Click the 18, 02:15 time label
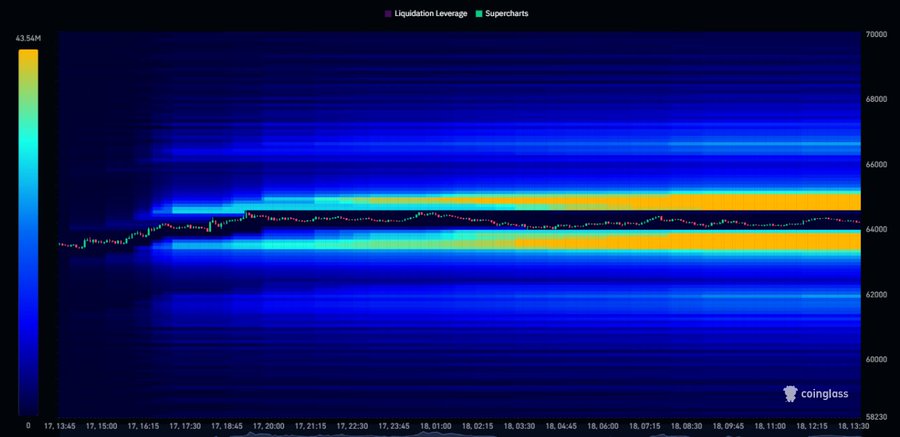Image resolution: width=900 pixels, height=437 pixels. point(478,426)
